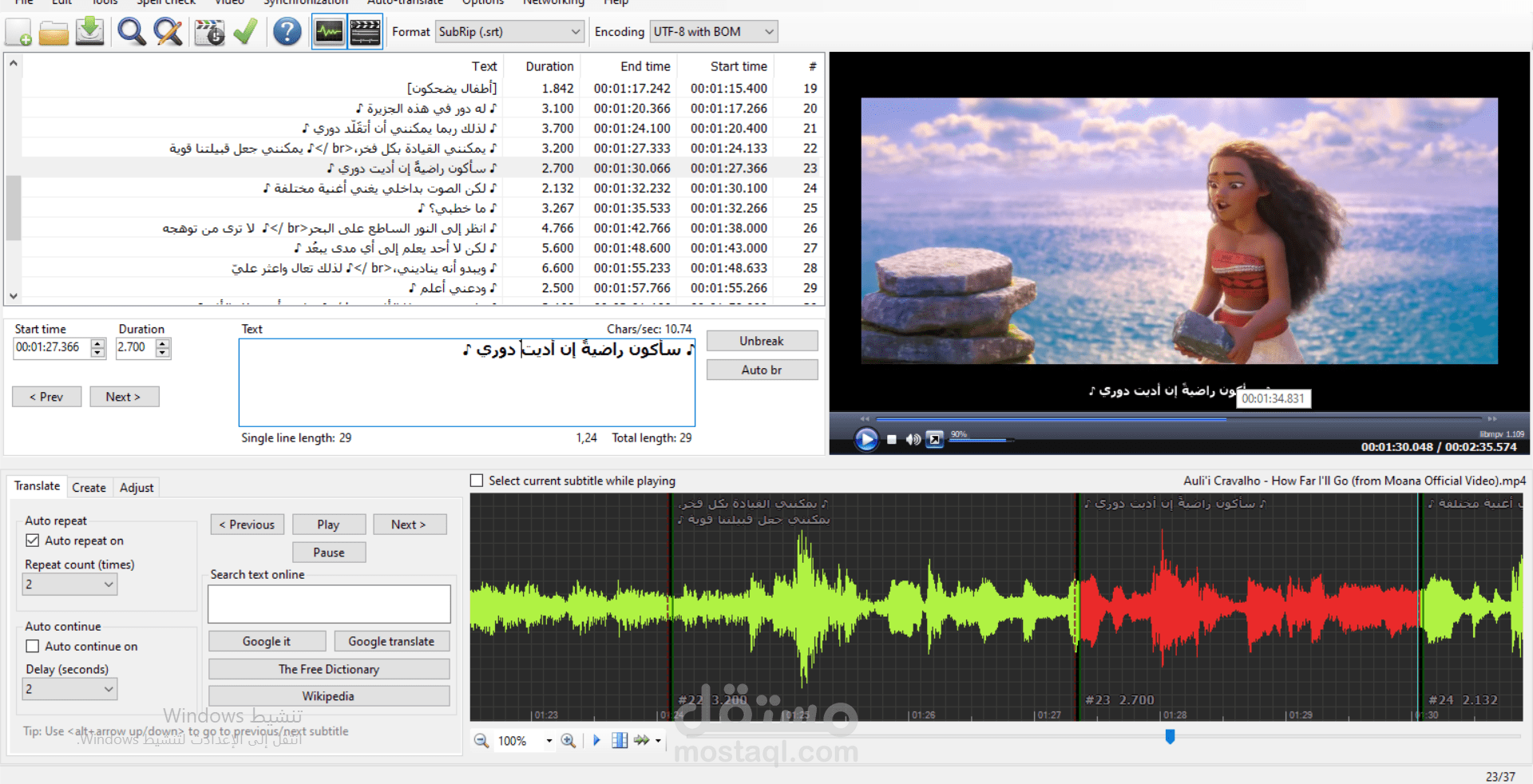Click the Duration column header

549,66
